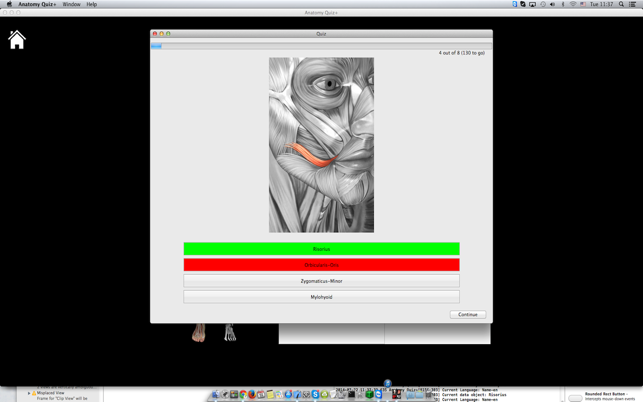The image size is (643, 402).
Task: Go to the home screen via house icon
Action: point(17,40)
